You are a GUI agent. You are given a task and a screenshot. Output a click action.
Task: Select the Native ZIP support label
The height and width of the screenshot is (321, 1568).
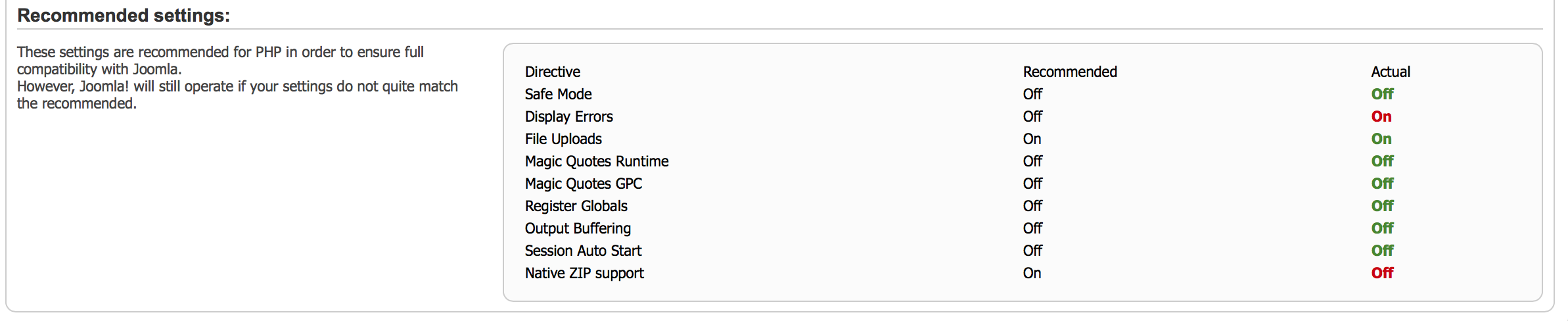click(x=584, y=273)
